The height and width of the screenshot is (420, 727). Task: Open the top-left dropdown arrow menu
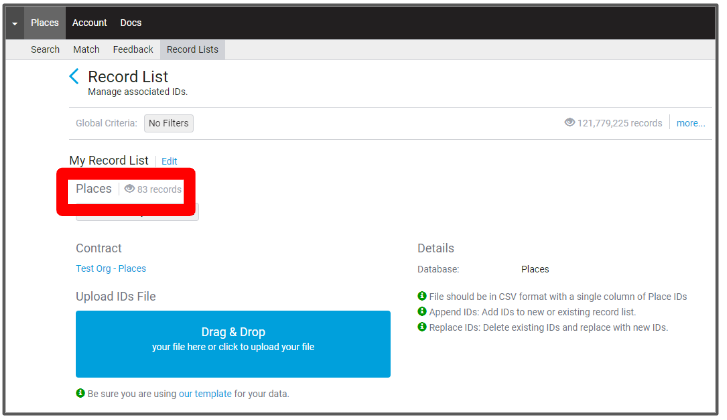(14, 23)
